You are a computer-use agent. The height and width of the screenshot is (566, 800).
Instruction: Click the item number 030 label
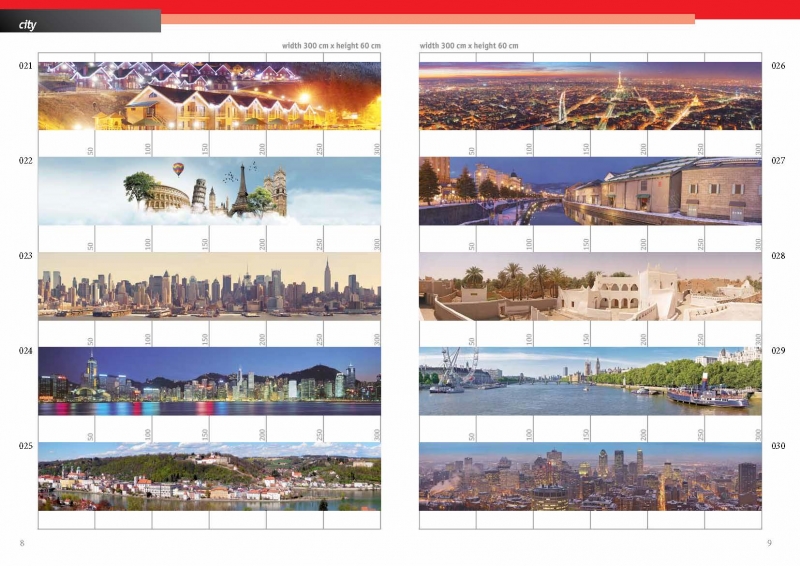pos(778,446)
